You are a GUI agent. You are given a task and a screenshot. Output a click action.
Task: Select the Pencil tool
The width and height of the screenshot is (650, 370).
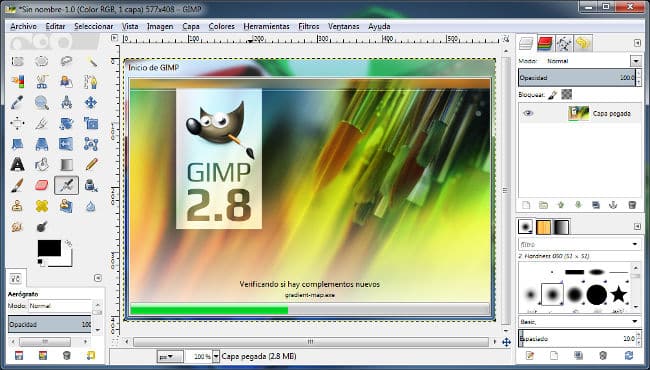tap(91, 164)
